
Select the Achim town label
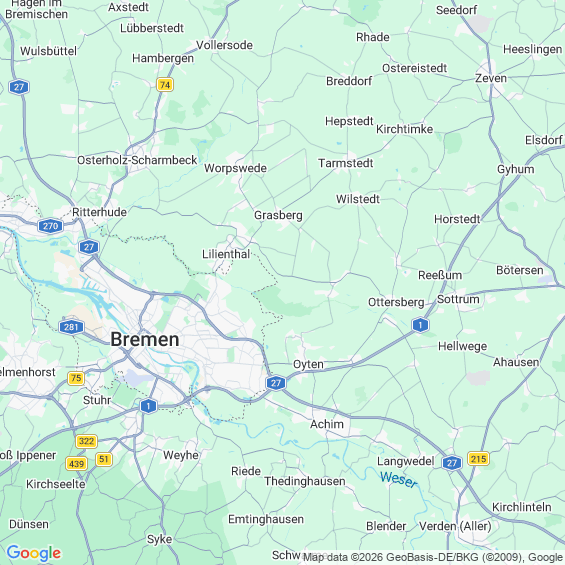tap(327, 424)
